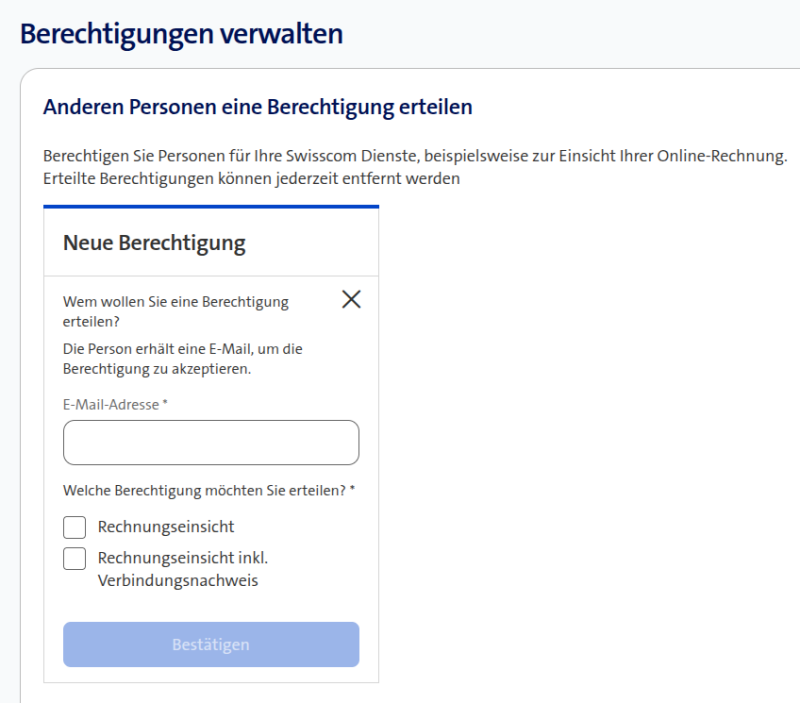Click the sentence starting 'Erteilte Berechtigungen können'
Image resolution: width=800 pixels, height=703 pixels.
pyautogui.click(x=251, y=179)
